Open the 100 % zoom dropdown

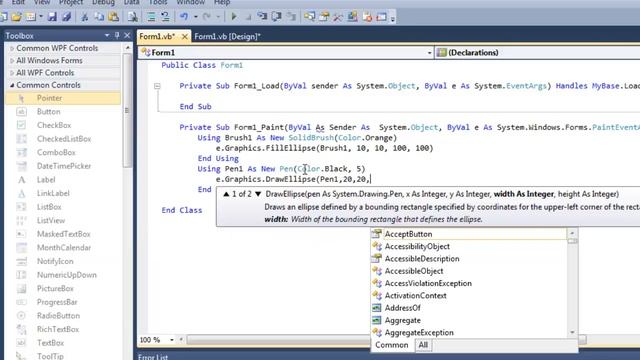[172, 340]
